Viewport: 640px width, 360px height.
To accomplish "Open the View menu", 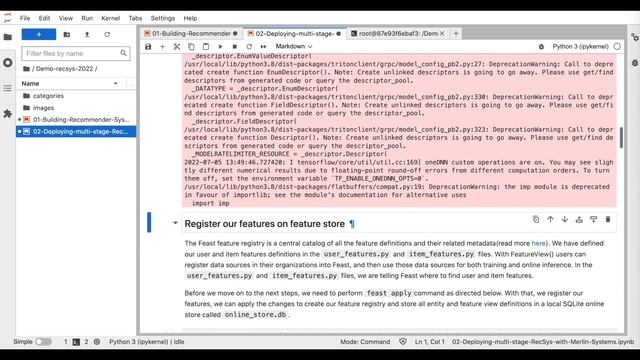I will coord(66,18).
